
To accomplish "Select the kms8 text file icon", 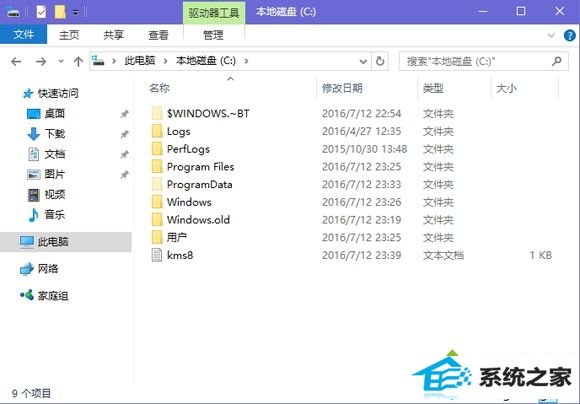I will pos(157,255).
